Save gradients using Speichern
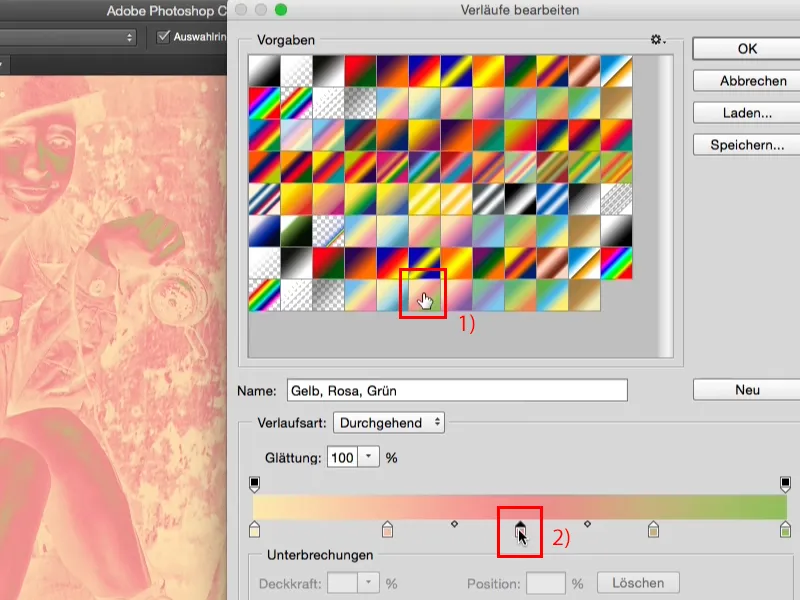This screenshot has height=600, width=800. pos(745,145)
